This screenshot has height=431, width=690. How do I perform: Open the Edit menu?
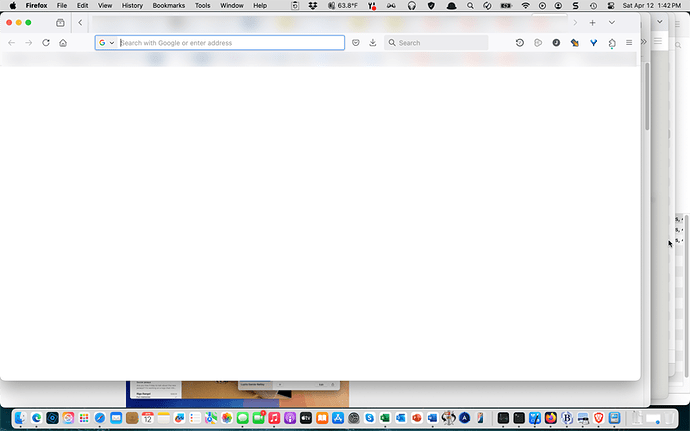(x=82, y=6)
